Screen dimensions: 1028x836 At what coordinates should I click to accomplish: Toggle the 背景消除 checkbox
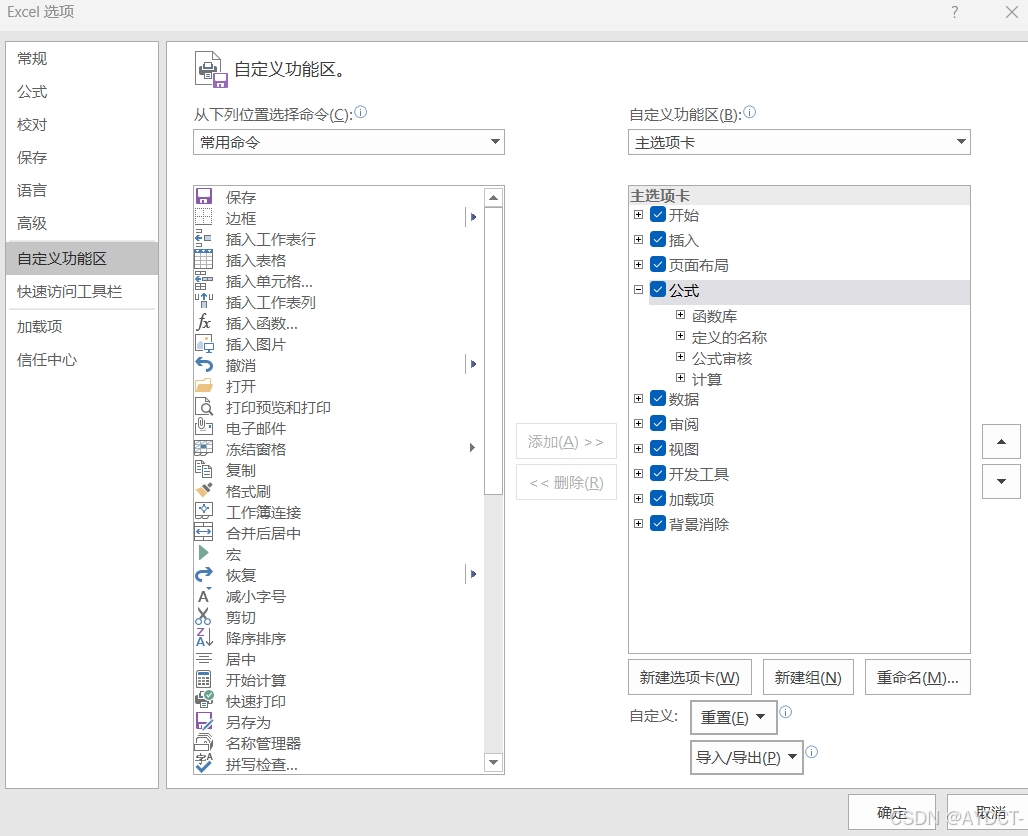click(x=658, y=523)
